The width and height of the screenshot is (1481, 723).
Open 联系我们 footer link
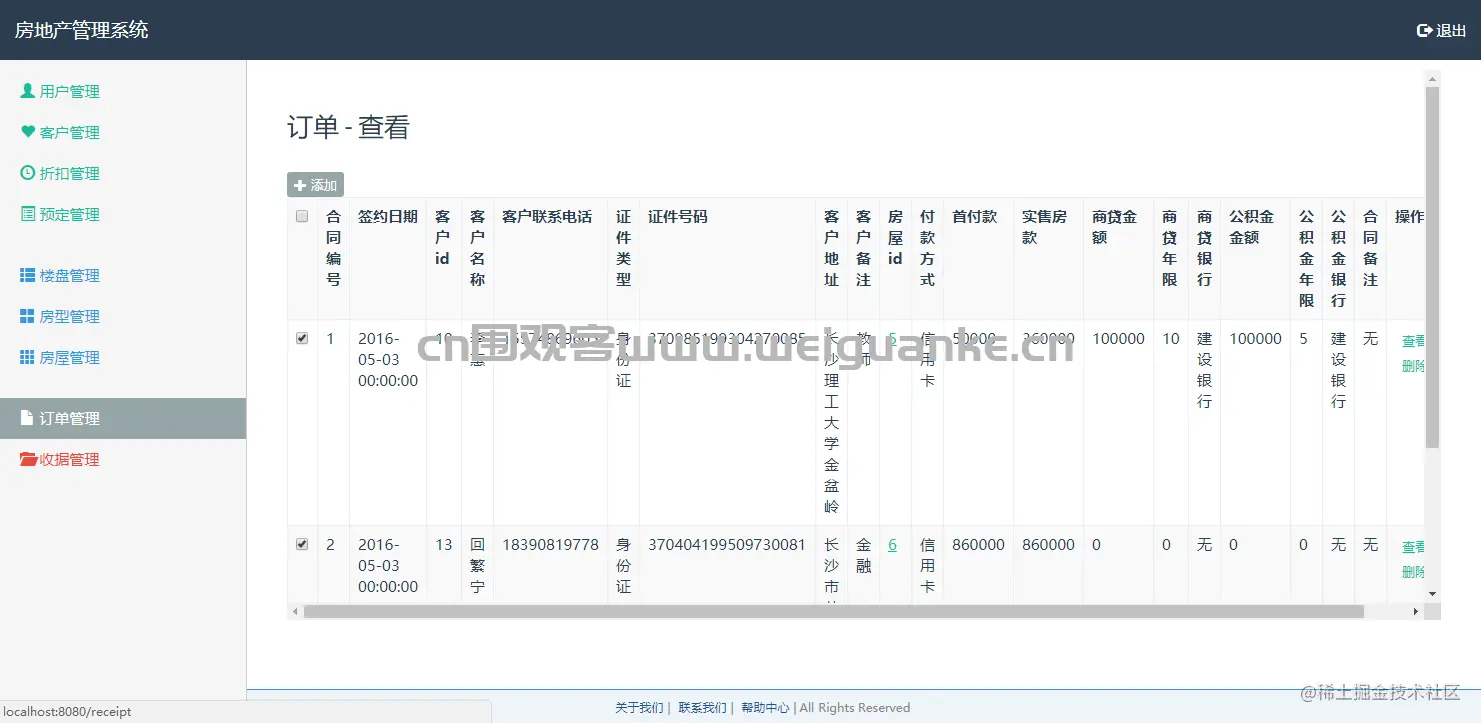703,707
